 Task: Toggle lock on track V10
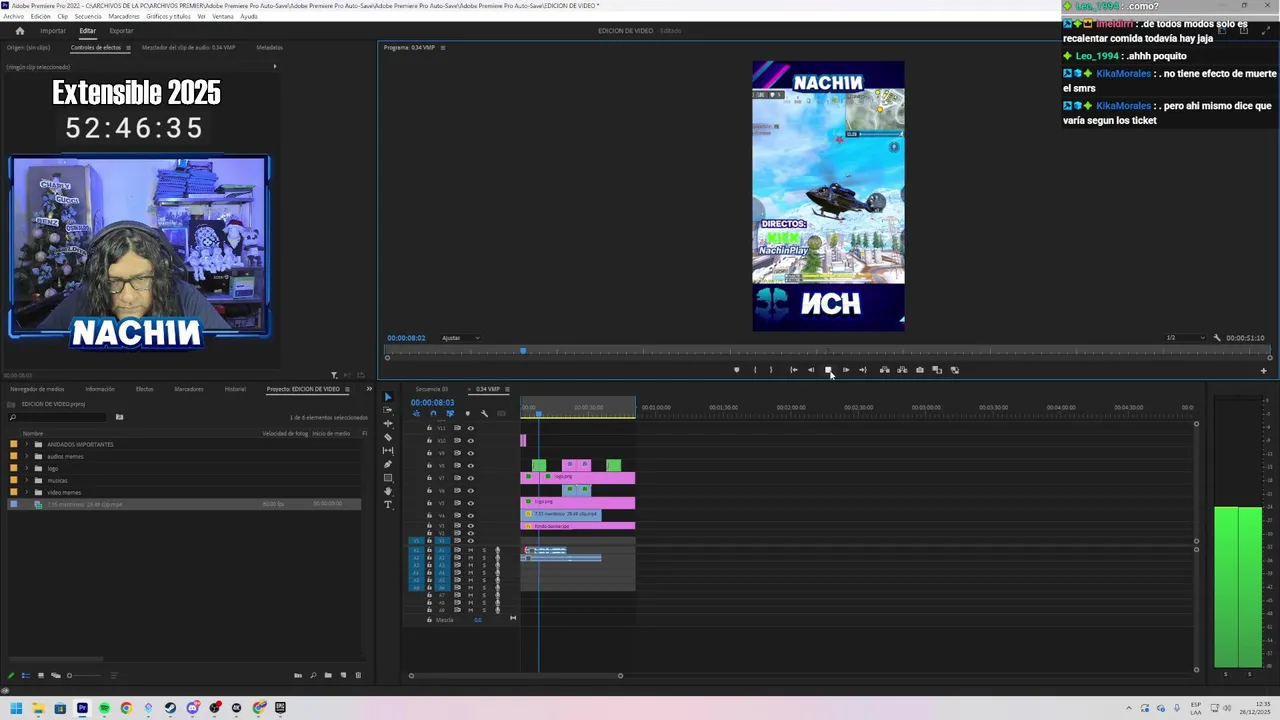(x=429, y=441)
